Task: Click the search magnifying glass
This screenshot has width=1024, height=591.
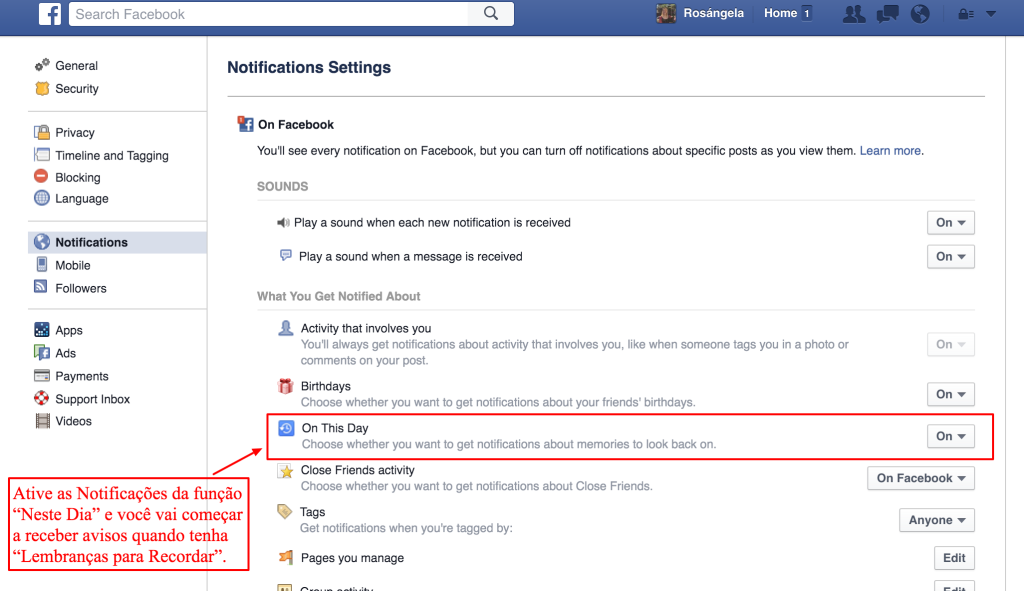Action: click(x=489, y=13)
